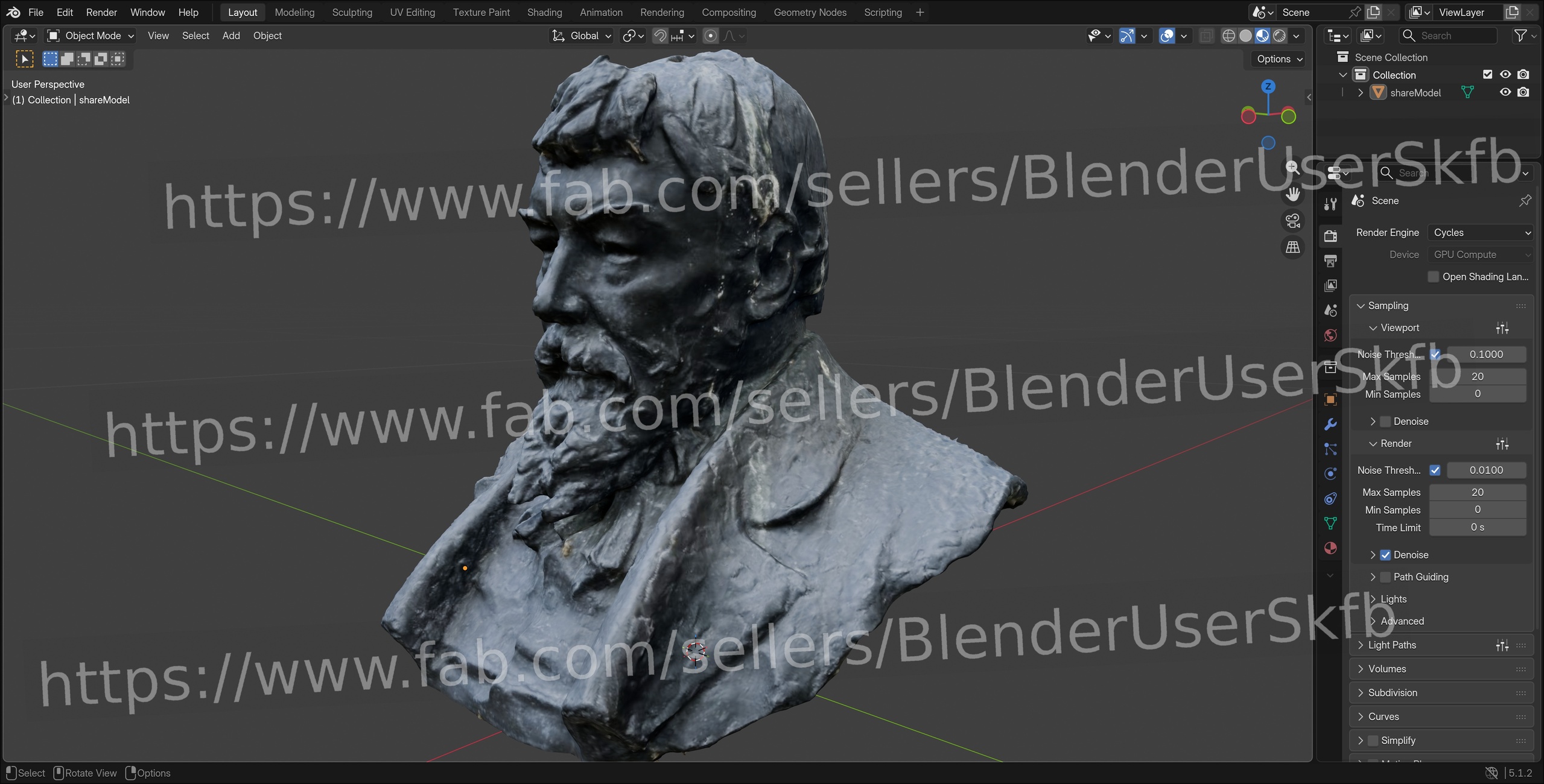Disable shareModel render camera toggle
Image resolution: width=1544 pixels, height=784 pixels.
coord(1523,92)
